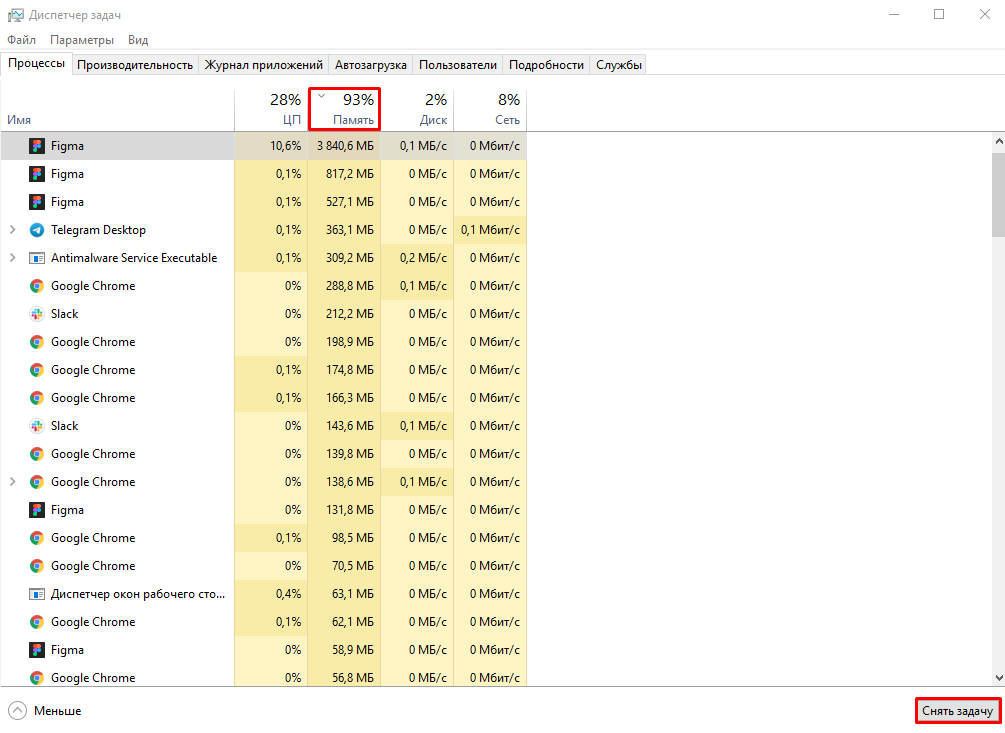This screenshot has width=1005, height=733.
Task: Select the Диспетчер окон рабочего сто... name
Action: (x=138, y=594)
